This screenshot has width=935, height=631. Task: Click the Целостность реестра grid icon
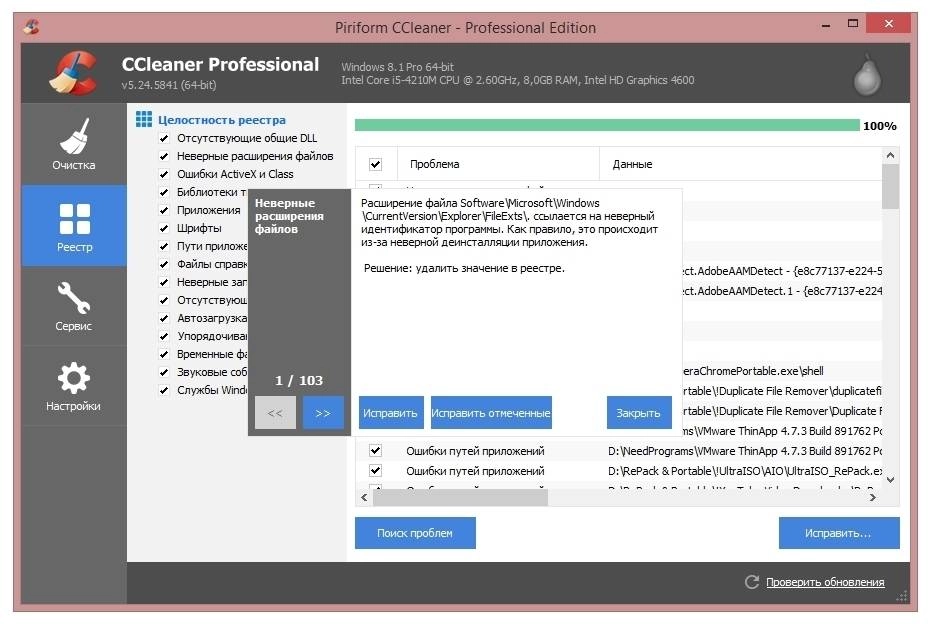[x=144, y=119]
